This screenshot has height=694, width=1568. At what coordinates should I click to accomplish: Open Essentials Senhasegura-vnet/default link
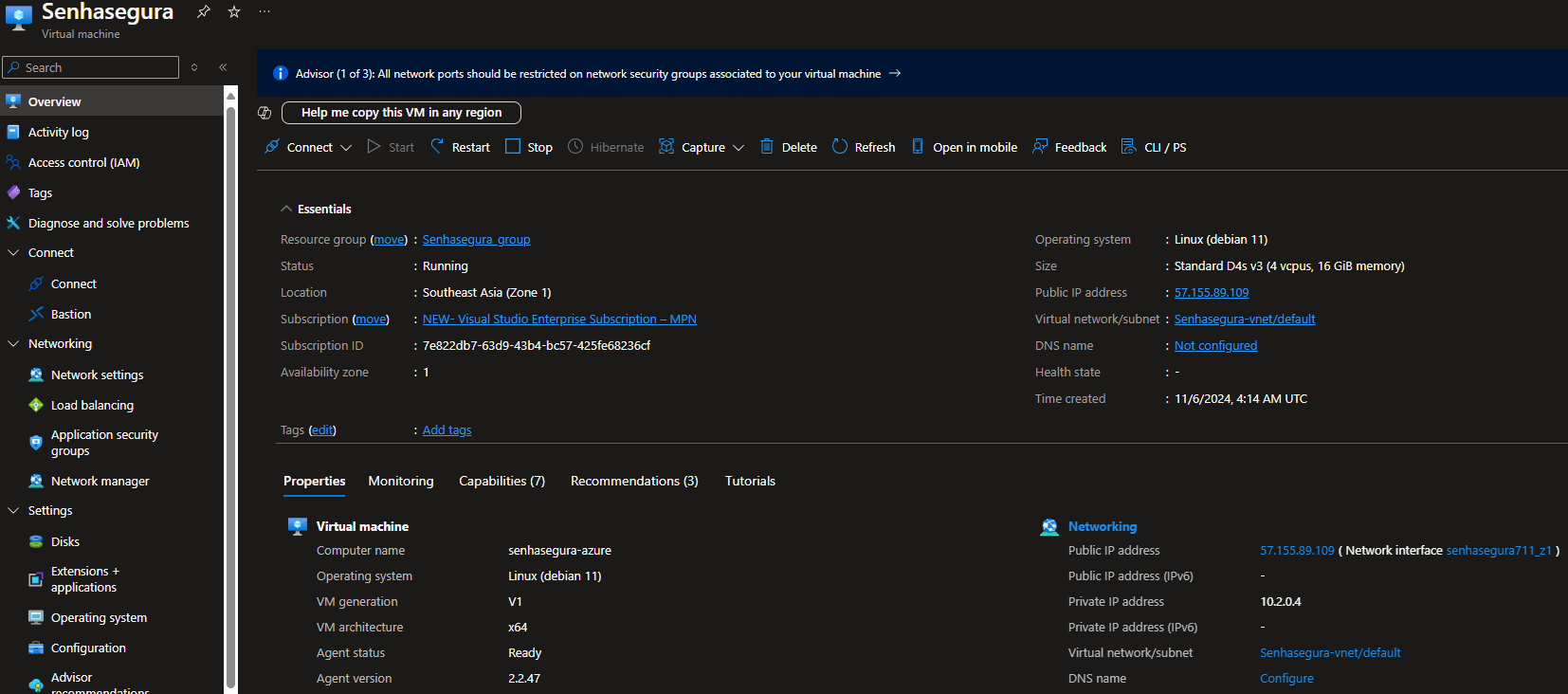coord(1245,320)
